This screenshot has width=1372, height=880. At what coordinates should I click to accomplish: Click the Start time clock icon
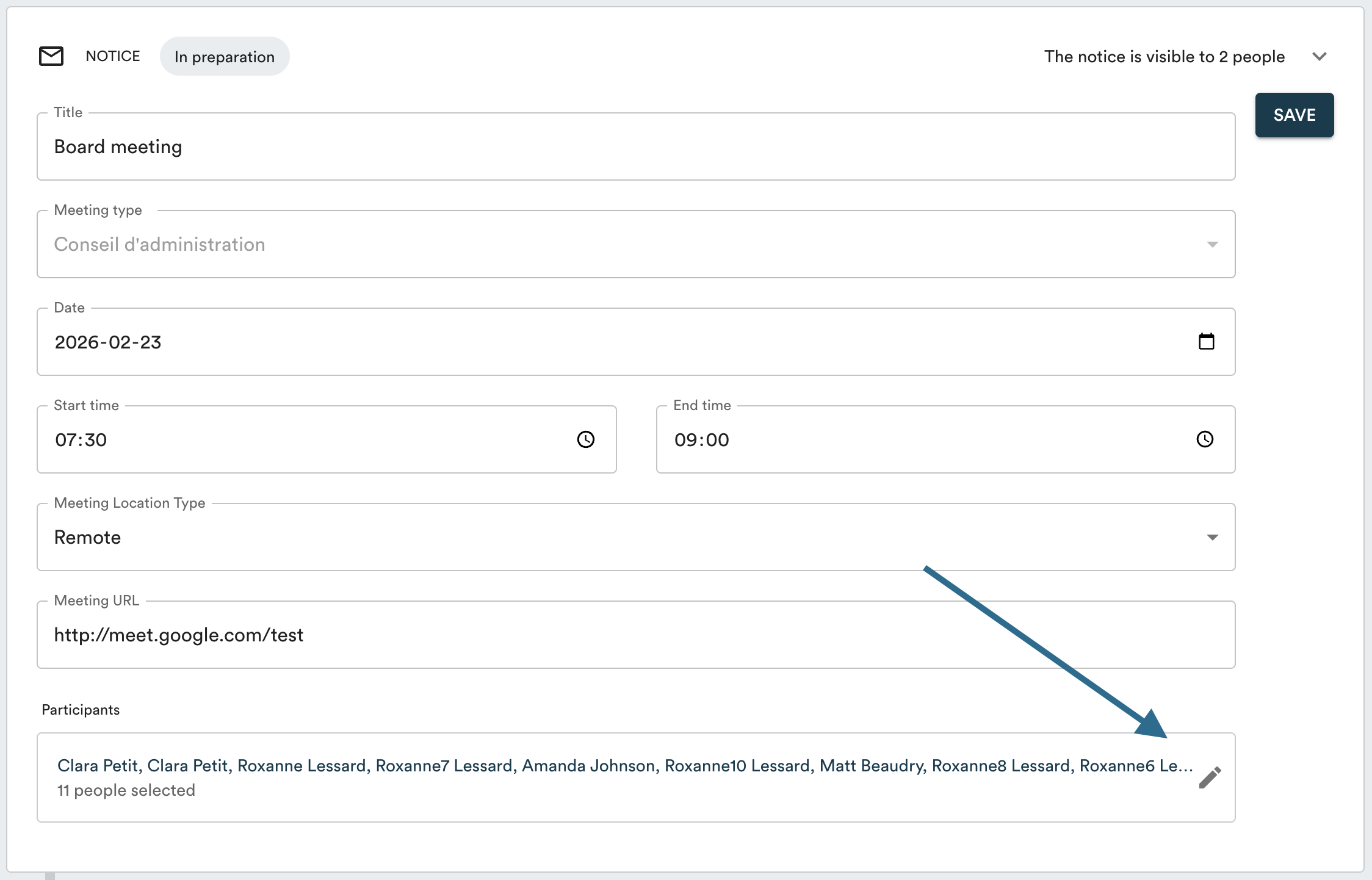pos(586,439)
